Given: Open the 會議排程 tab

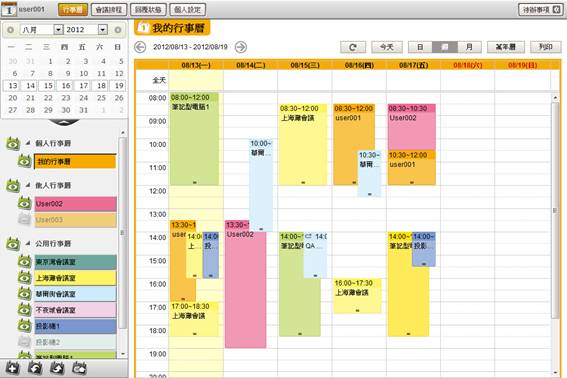Looking at the screenshot, I should [x=109, y=10].
